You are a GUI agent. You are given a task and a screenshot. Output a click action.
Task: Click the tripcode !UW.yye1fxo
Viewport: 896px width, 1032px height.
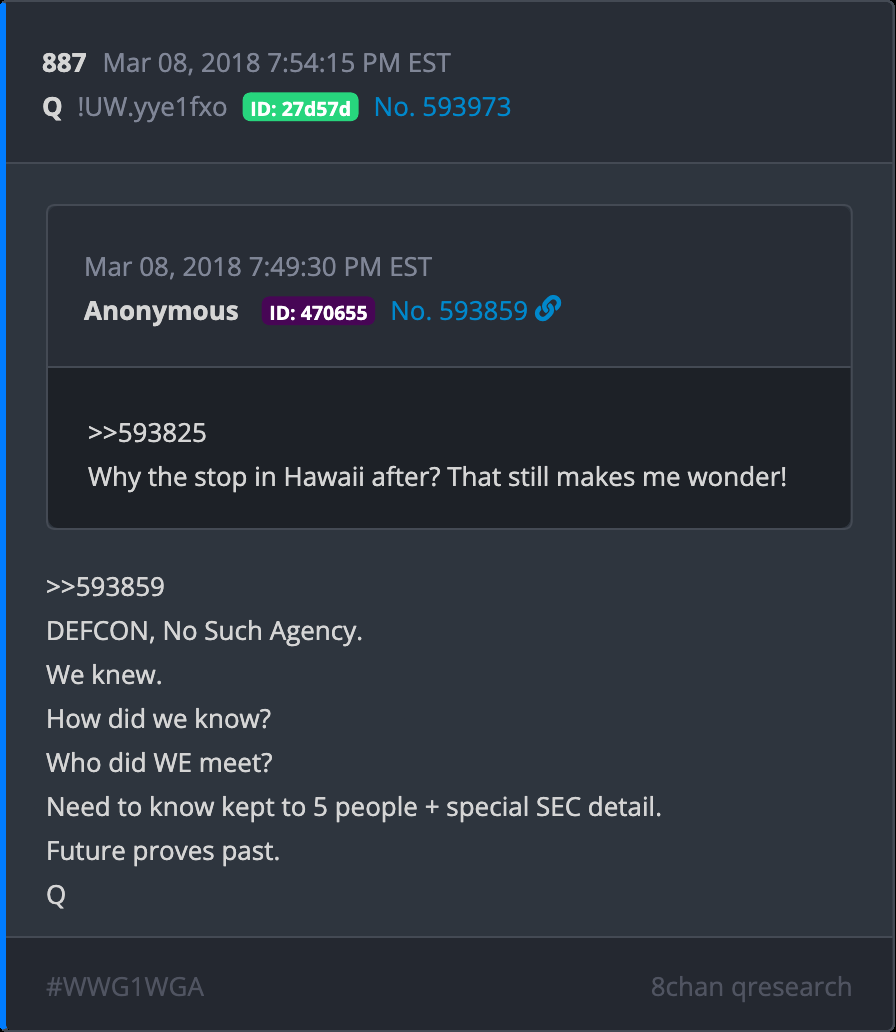152,107
